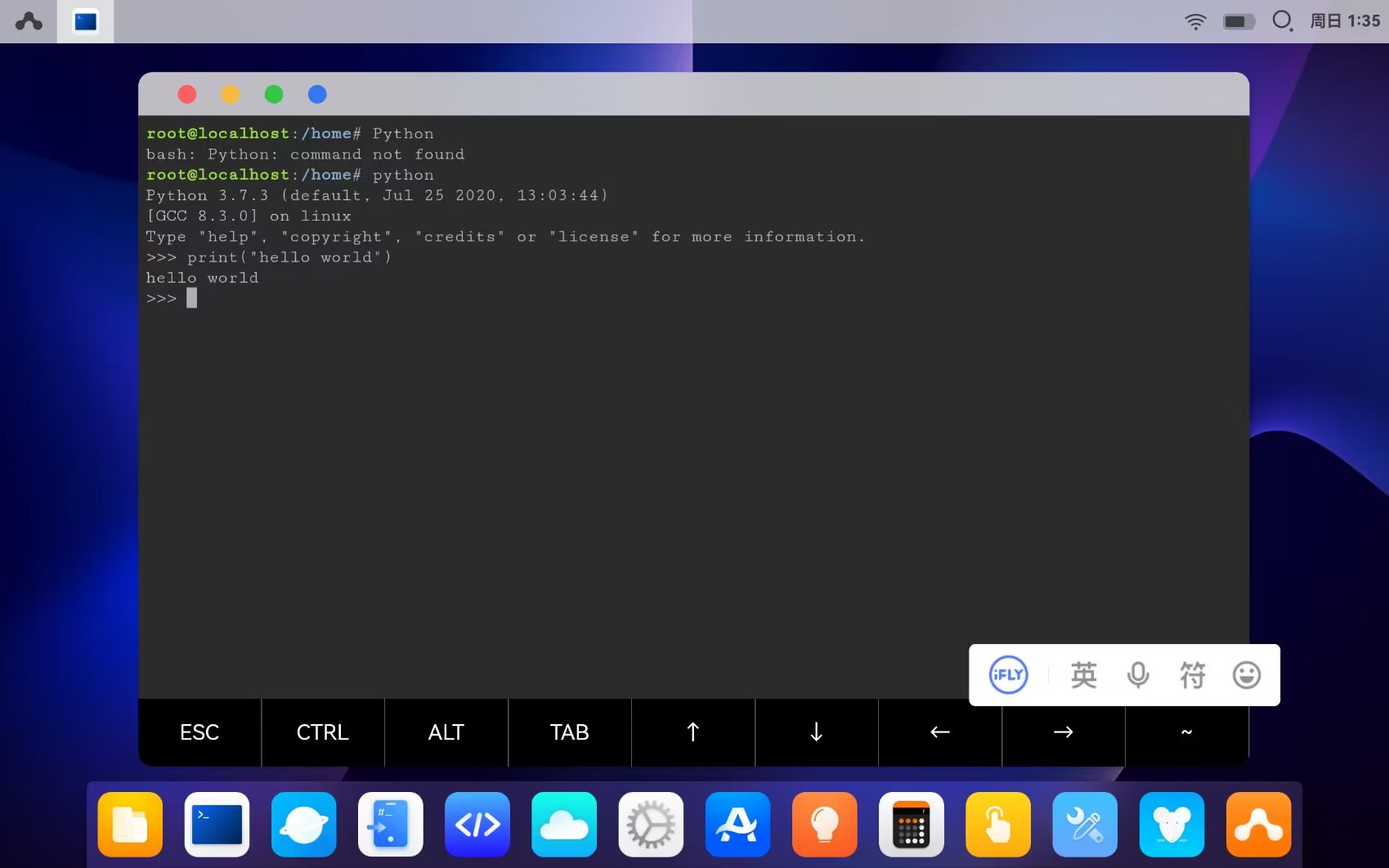Viewport: 1389px width, 868px height.
Task: Click the print("hello world") command line
Action: pyautogui.click(x=269, y=257)
